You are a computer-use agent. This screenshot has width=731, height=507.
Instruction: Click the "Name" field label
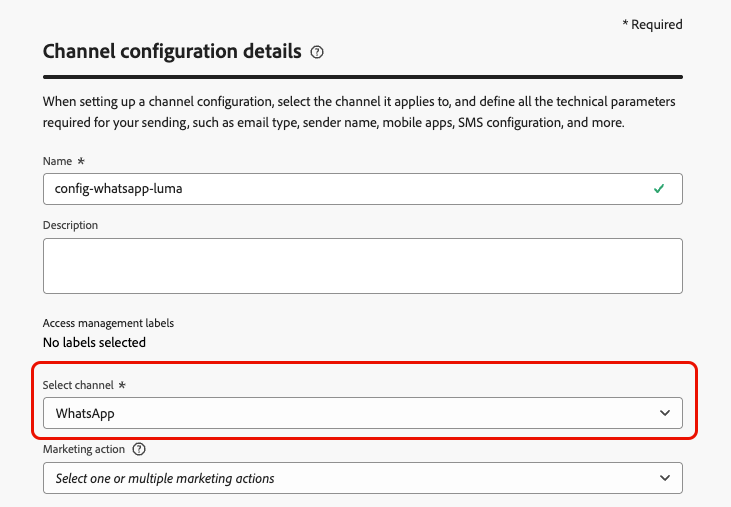[x=58, y=161]
